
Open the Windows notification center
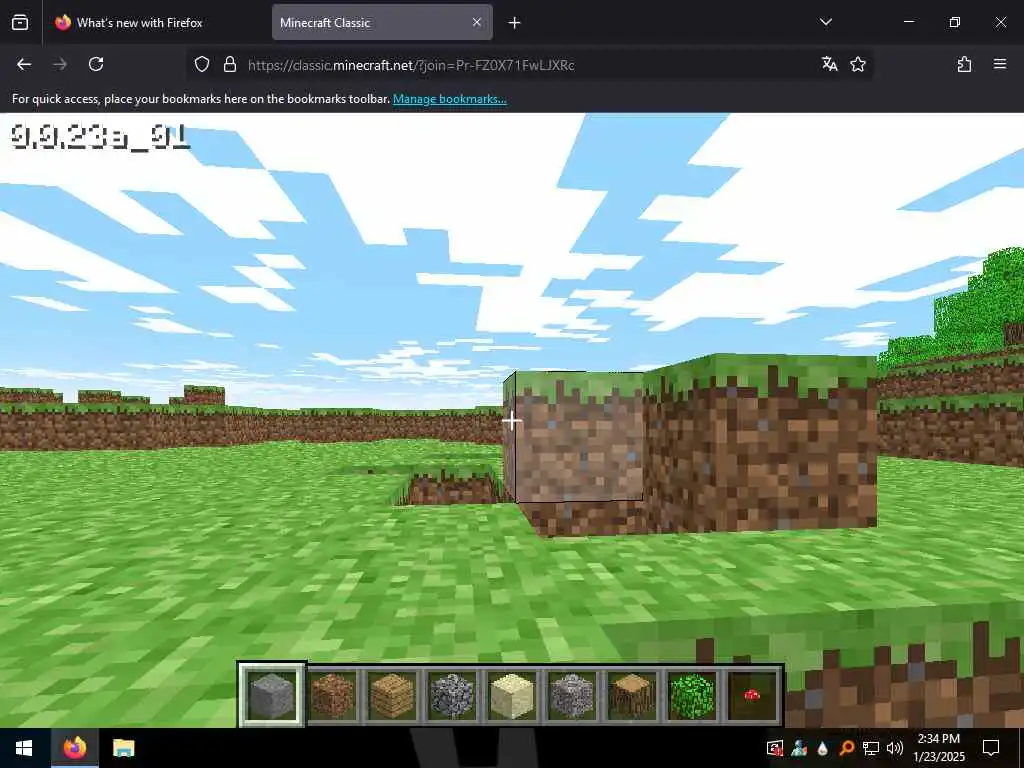(991, 748)
